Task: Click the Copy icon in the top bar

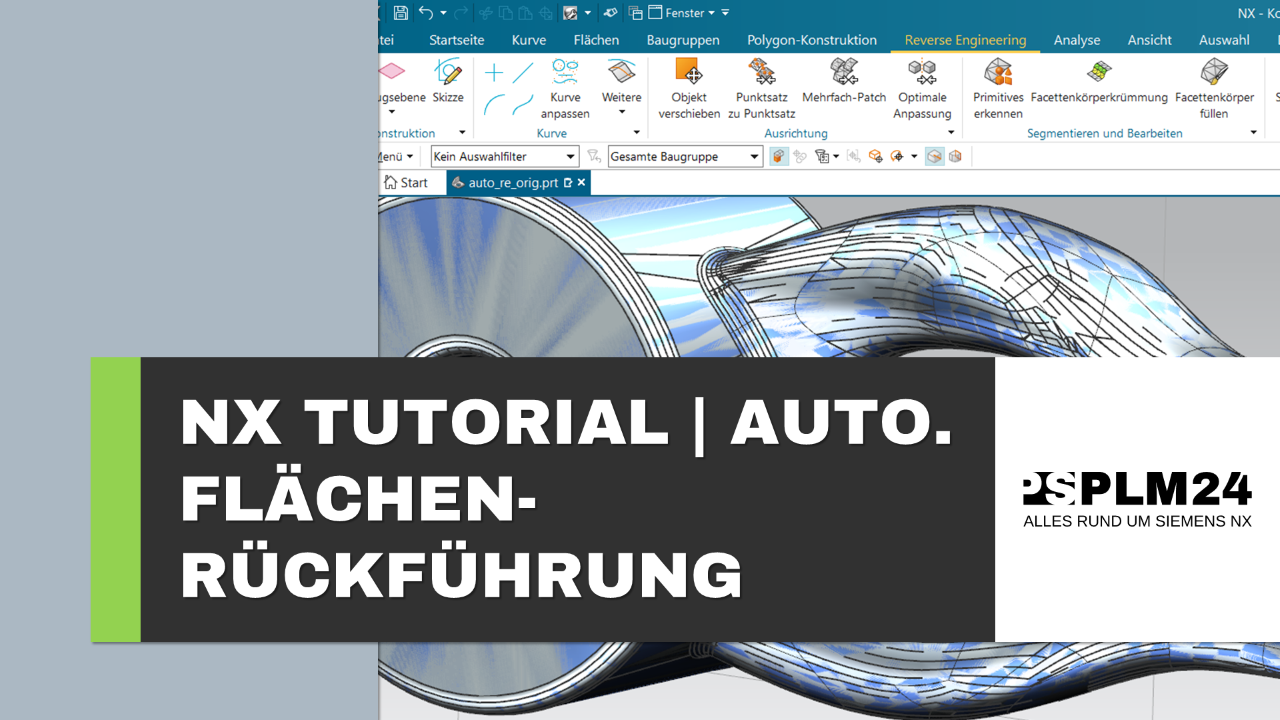Action: click(506, 13)
